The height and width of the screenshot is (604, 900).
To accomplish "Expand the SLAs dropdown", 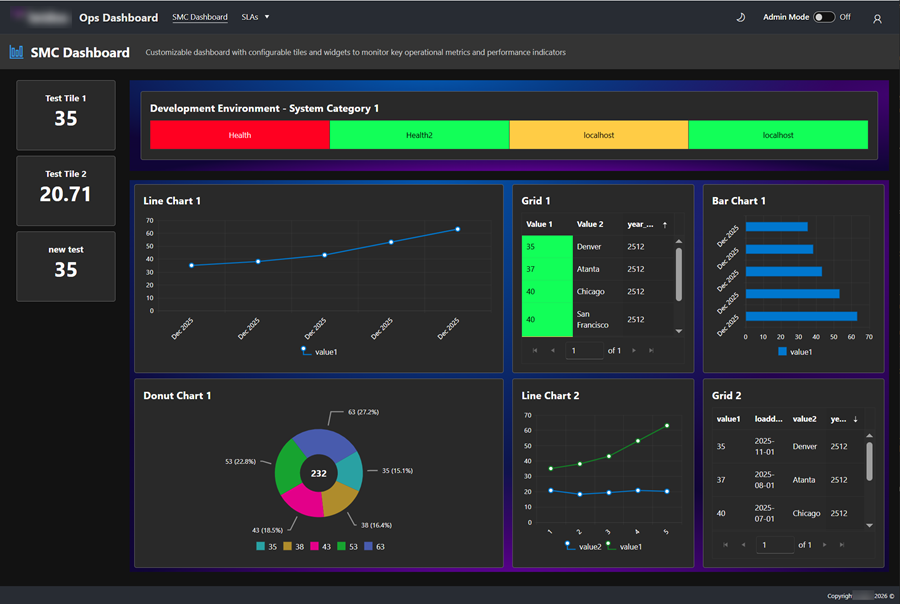I will pyautogui.click(x=256, y=17).
